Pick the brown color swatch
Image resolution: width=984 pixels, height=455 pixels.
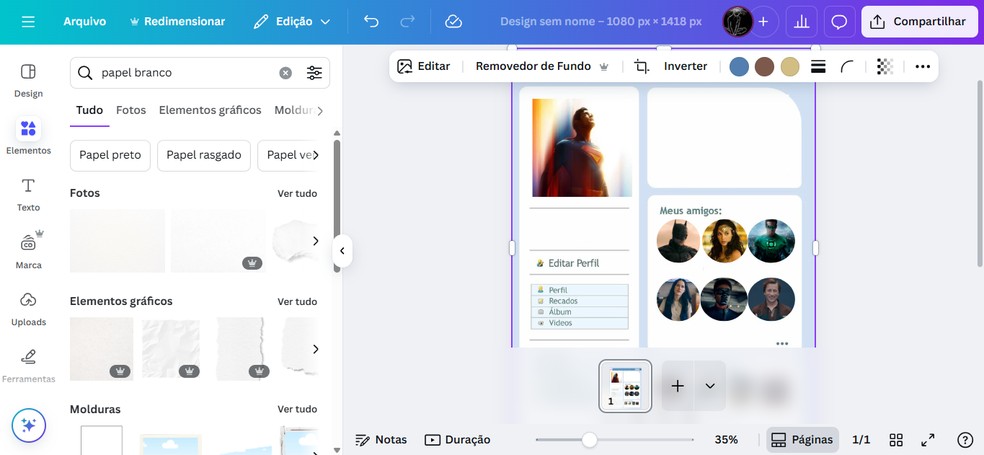pyautogui.click(x=764, y=67)
